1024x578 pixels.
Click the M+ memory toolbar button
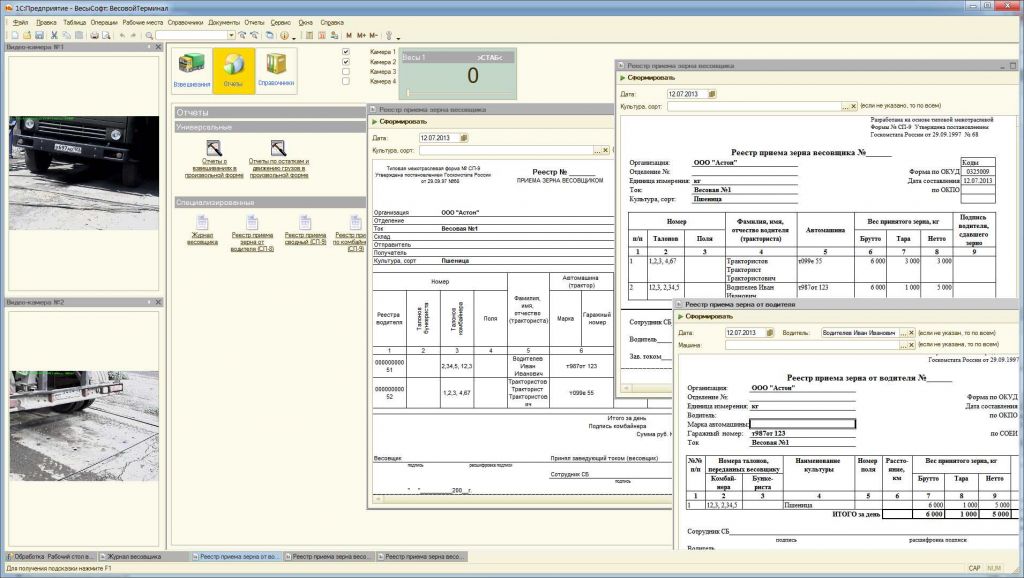tap(361, 35)
